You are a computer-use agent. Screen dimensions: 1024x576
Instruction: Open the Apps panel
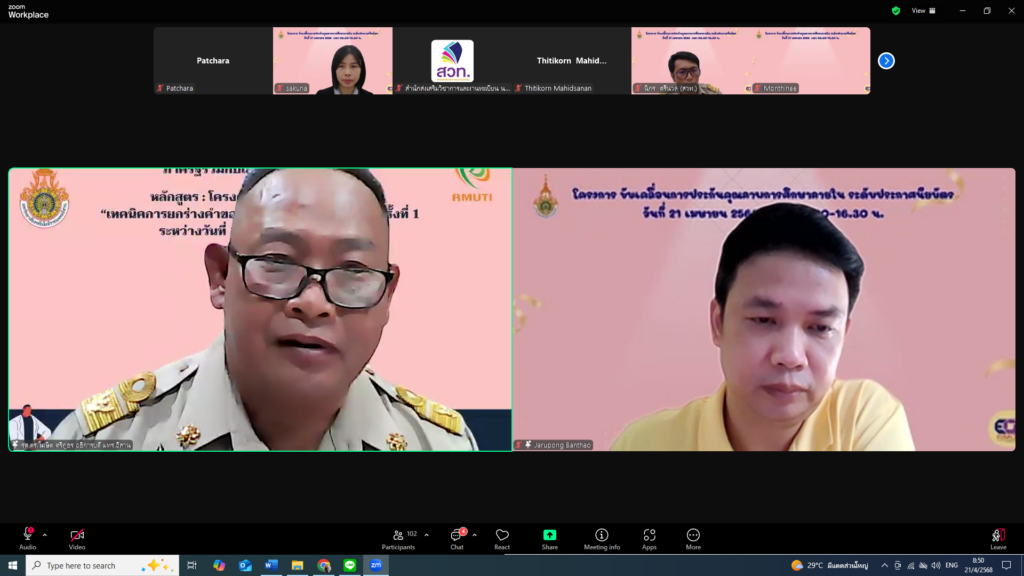point(649,536)
